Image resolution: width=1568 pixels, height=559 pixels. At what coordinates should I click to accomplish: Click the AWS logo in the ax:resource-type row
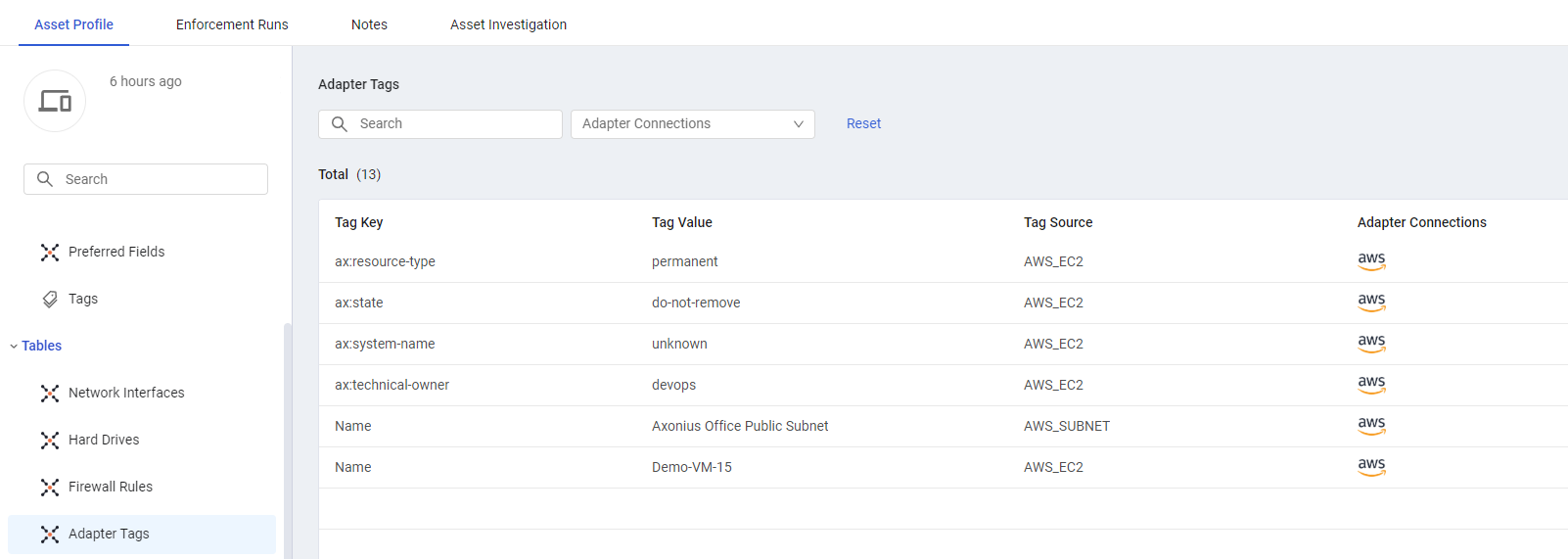1371,261
